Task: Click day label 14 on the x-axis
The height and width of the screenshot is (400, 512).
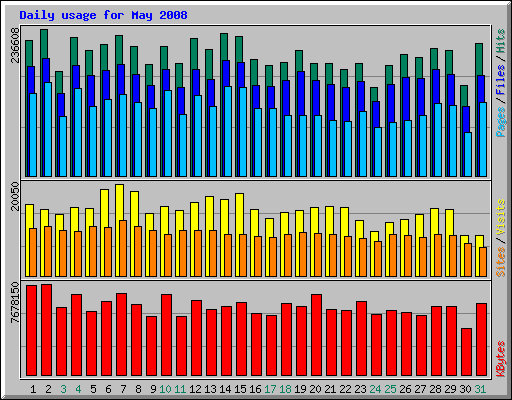Action: pos(225,389)
